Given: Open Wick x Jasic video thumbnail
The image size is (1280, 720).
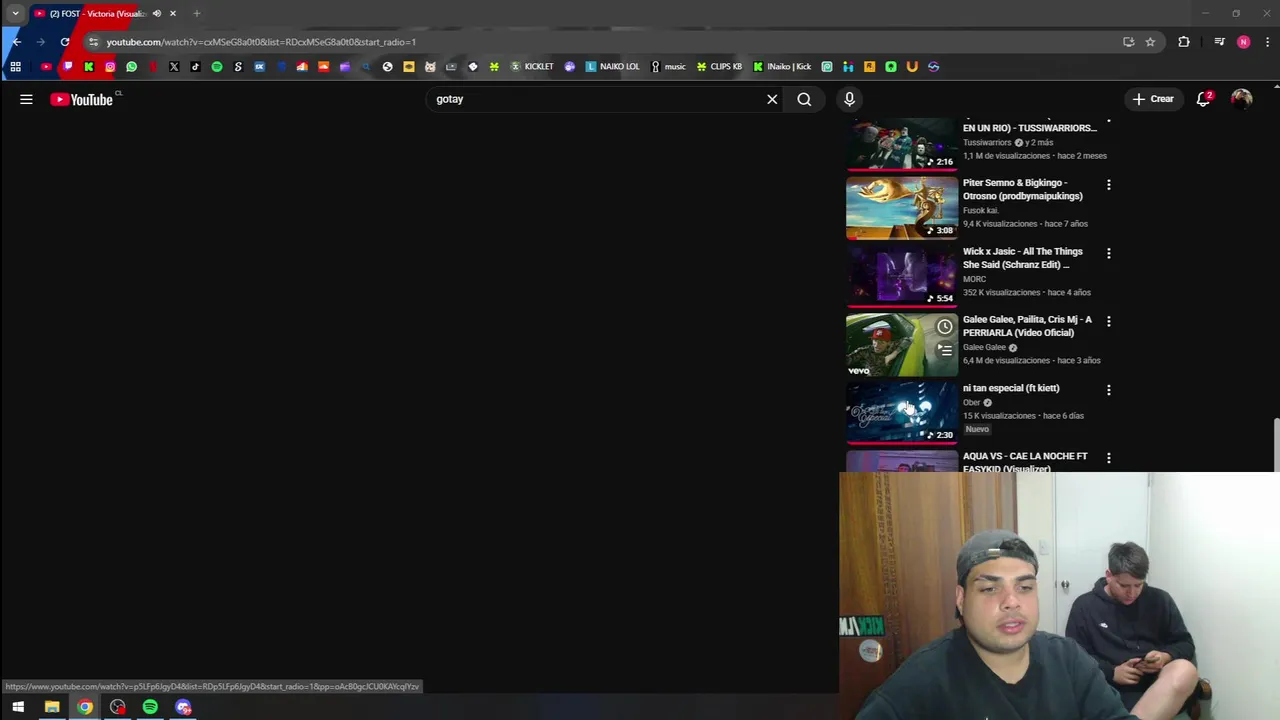Looking at the screenshot, I should click(902, 276).
